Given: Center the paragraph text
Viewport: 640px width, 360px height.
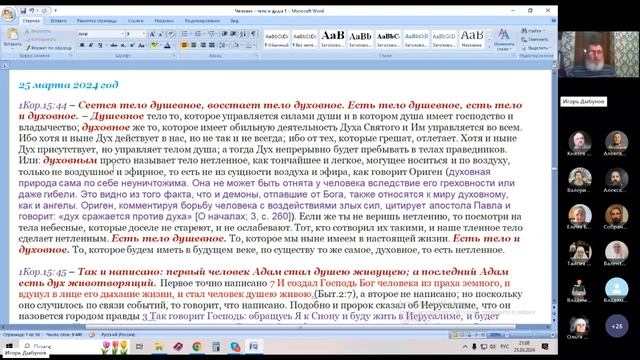Looking at the screenshot, I should pos(193,45).
